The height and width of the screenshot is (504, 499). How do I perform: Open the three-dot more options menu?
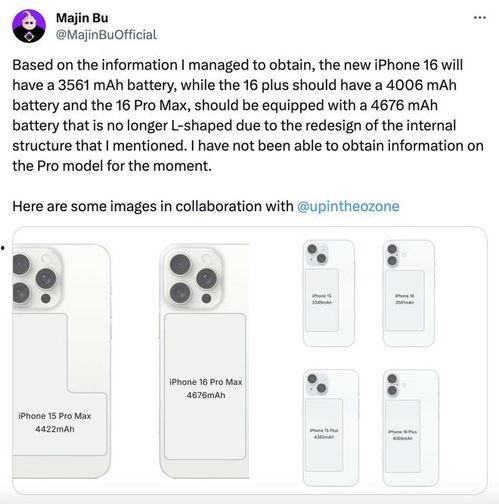(480, 18)
